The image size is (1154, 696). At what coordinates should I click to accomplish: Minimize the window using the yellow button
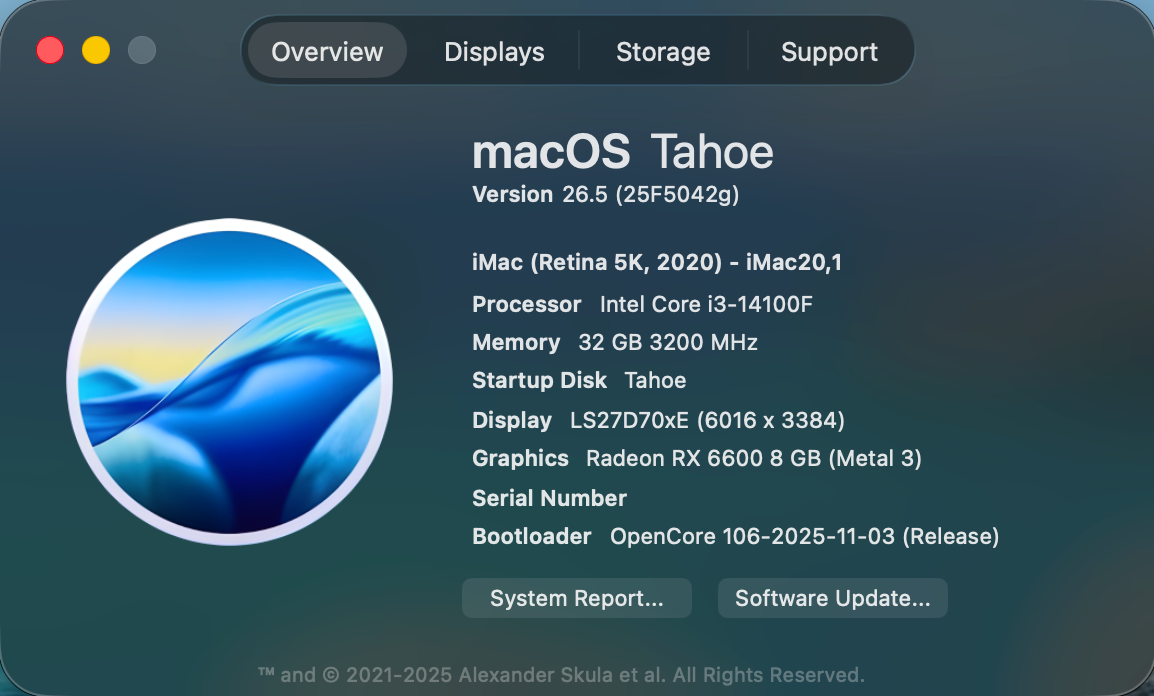[96, 50]
